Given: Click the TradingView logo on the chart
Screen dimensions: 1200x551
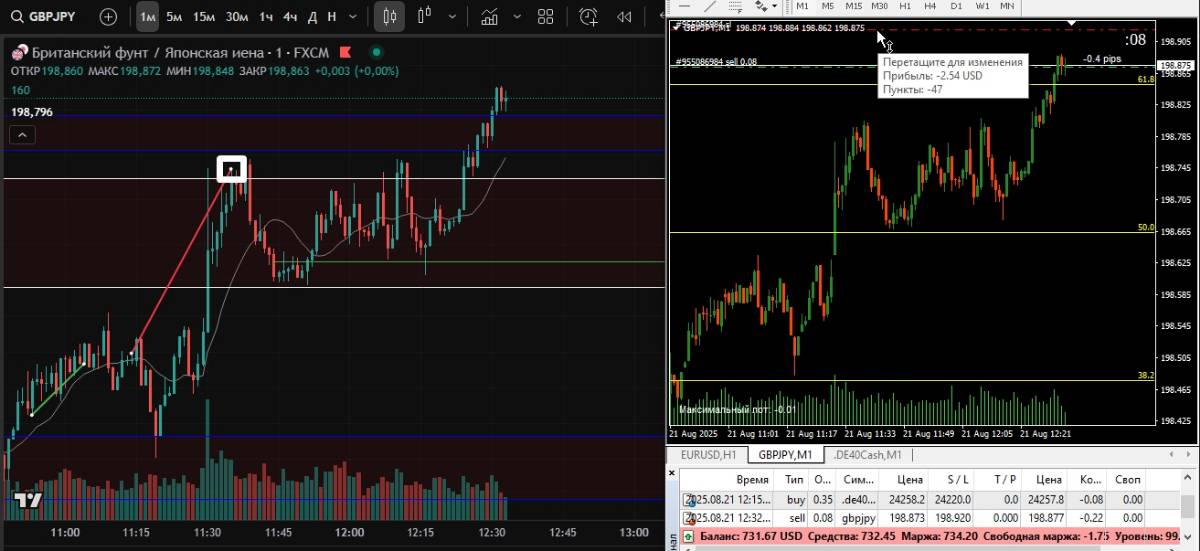Looking at the screenshot, I should 27,500.
